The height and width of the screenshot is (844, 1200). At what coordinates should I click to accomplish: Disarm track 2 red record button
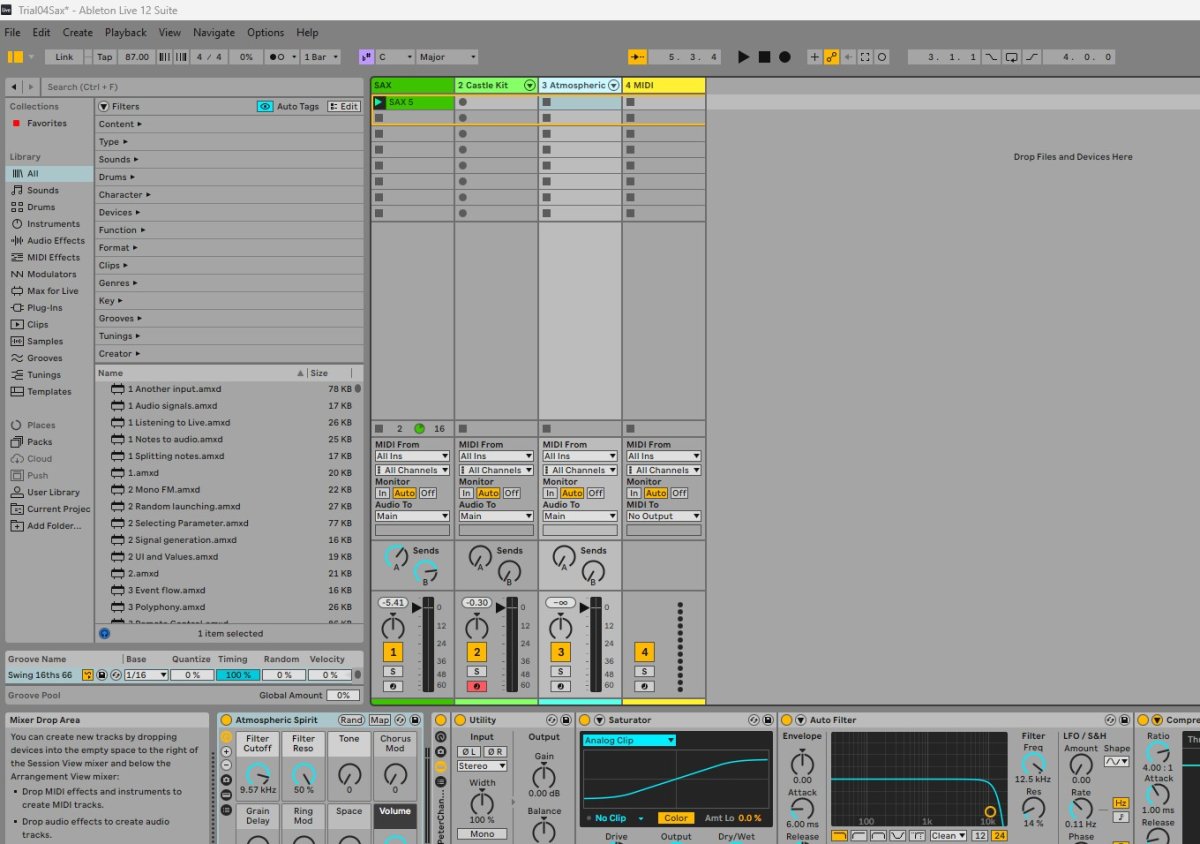point(477,686)
